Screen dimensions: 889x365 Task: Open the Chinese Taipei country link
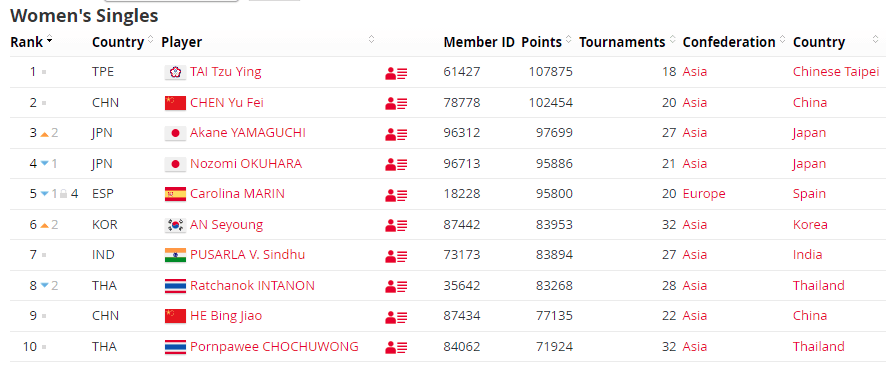(x=836, y=72)
